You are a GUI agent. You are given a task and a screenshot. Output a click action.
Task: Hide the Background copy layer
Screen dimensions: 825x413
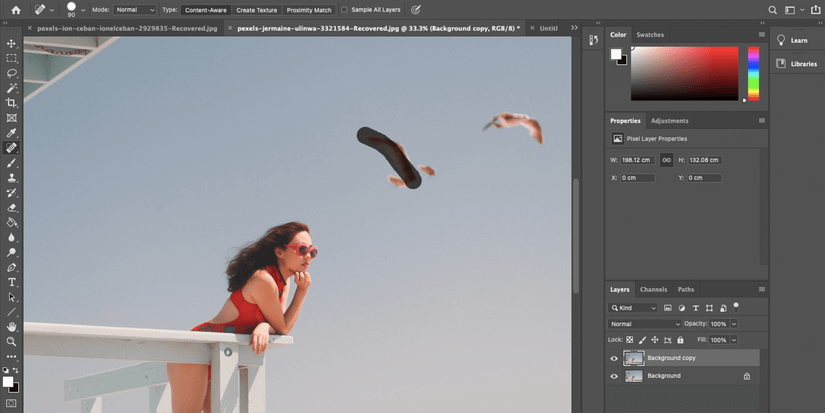[x=614, y=358]
